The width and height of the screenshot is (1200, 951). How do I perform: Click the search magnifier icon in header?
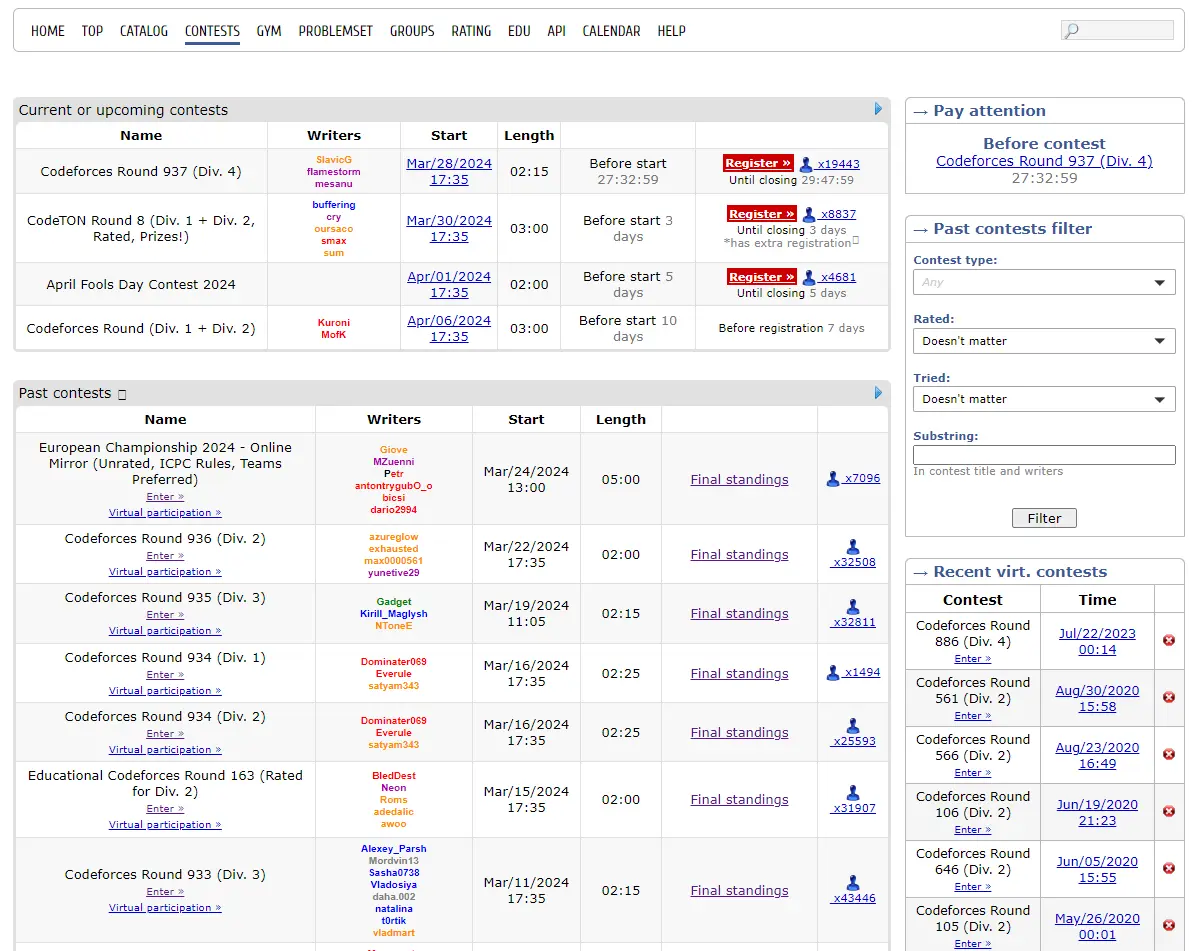pyautogui.click(x=1071, y=31)
